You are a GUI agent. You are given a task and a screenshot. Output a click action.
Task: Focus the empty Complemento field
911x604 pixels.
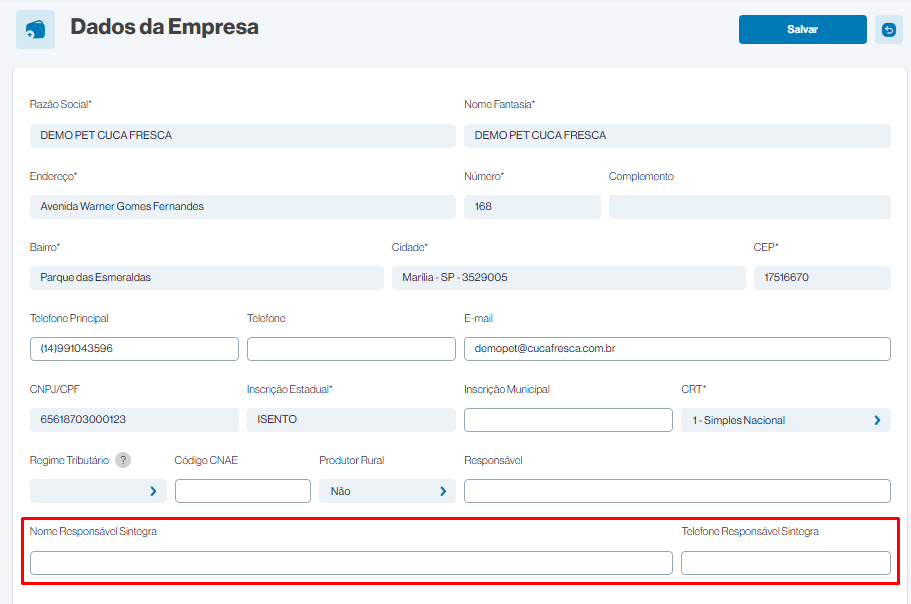click(749, 207)
